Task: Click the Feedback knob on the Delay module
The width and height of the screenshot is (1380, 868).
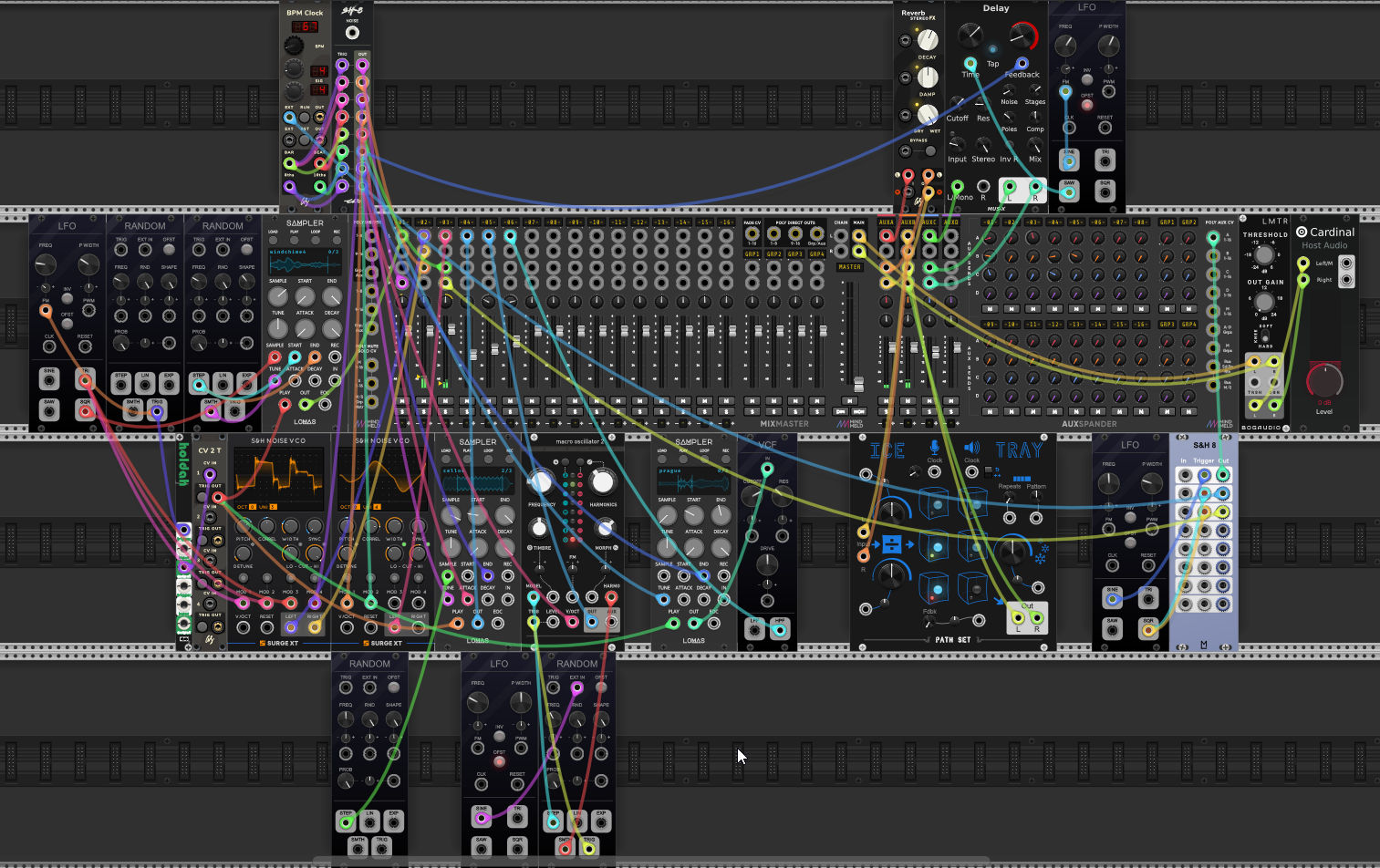Action: click(1024, 36)
